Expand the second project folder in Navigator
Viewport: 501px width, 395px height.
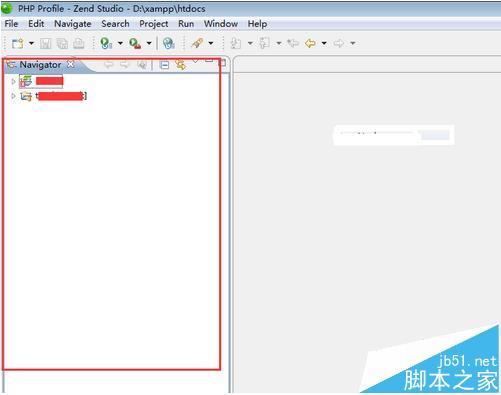(x=13, y=96)
